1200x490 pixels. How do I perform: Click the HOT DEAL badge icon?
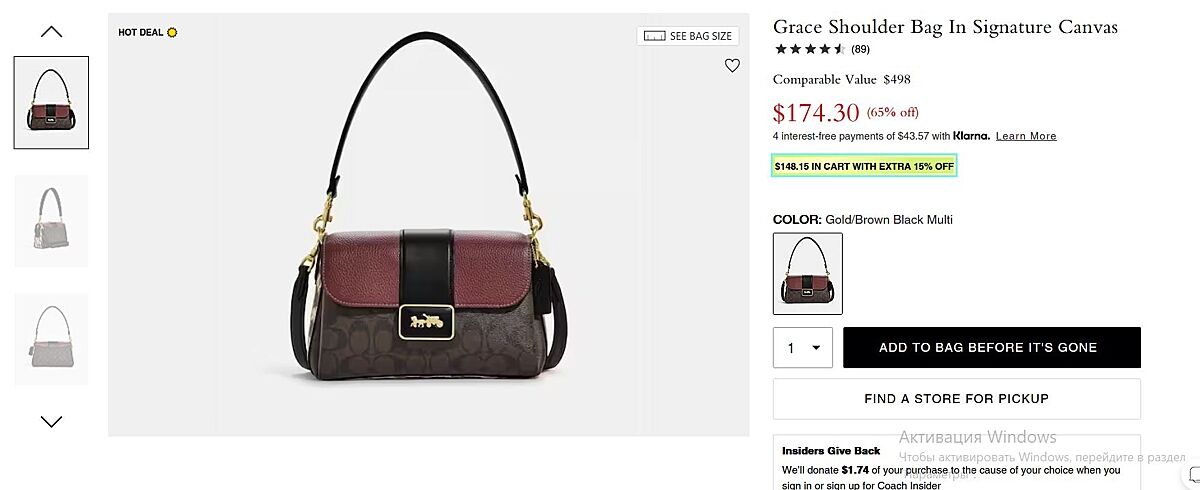click(172, 32)
